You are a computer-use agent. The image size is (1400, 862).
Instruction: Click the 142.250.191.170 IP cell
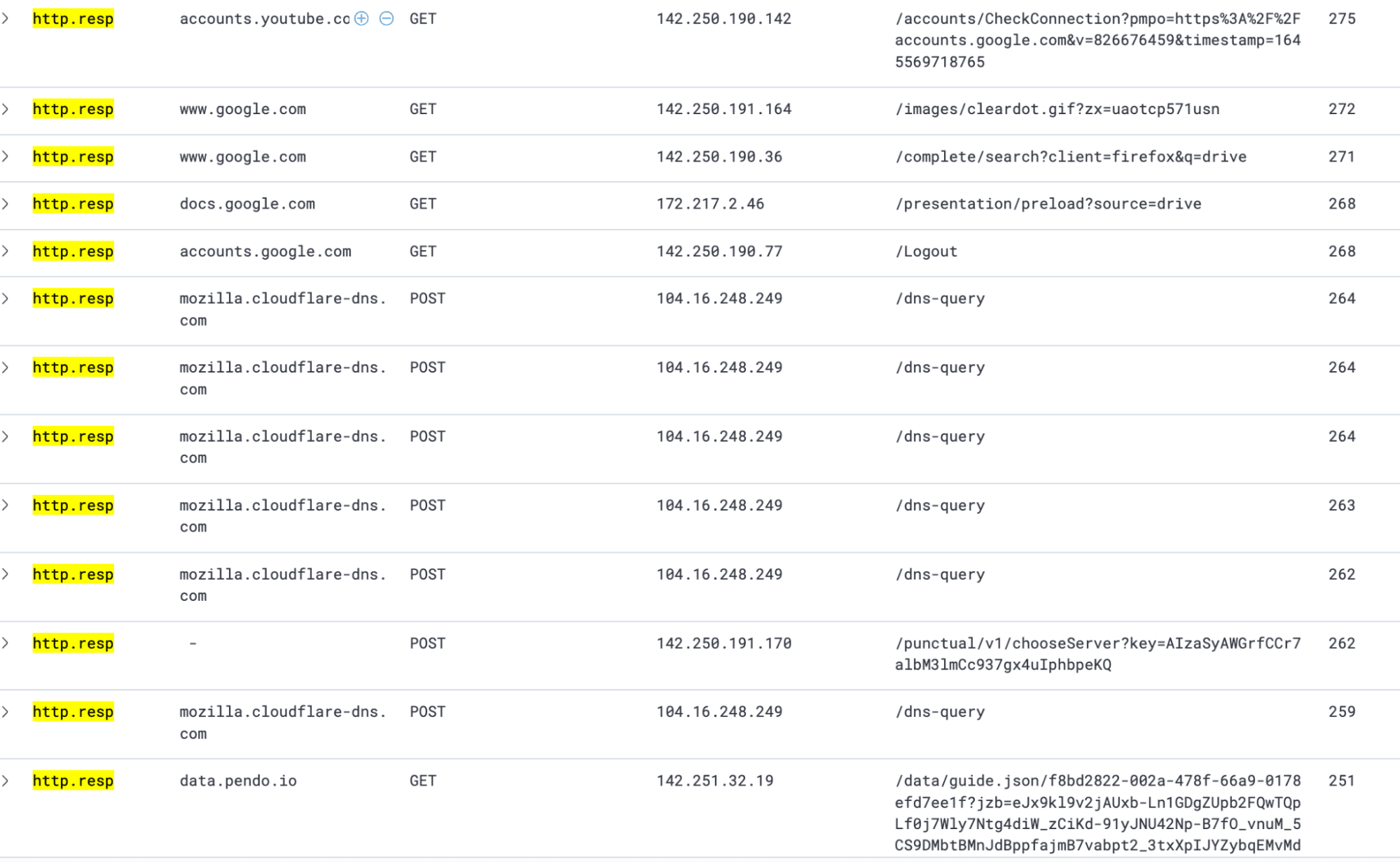723,644
